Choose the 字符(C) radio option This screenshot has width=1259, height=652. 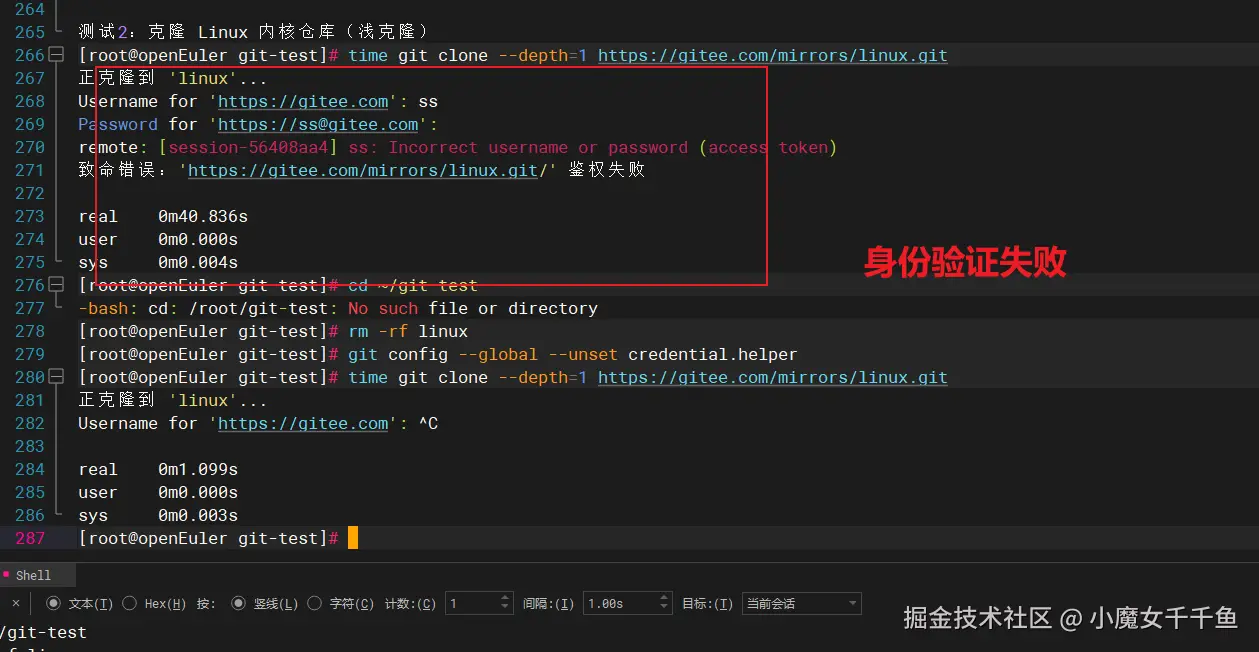click(315, 604)
